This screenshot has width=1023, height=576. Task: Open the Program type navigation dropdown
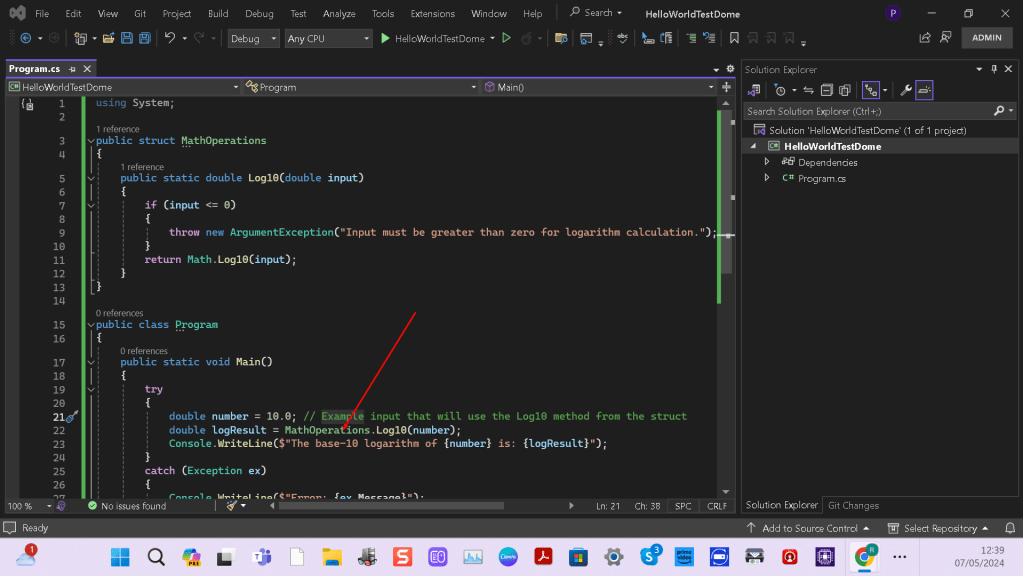[361, 87]
